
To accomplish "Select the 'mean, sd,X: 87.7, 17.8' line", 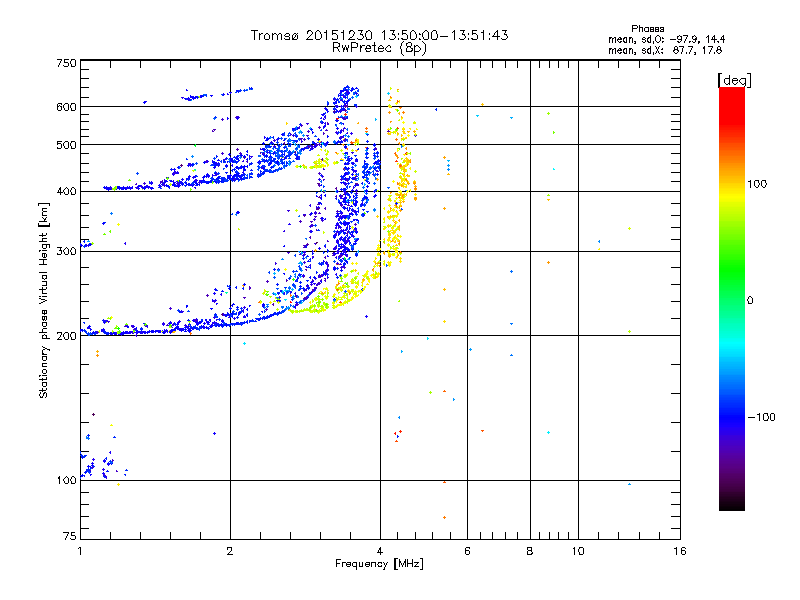I will tap(665, 50).
